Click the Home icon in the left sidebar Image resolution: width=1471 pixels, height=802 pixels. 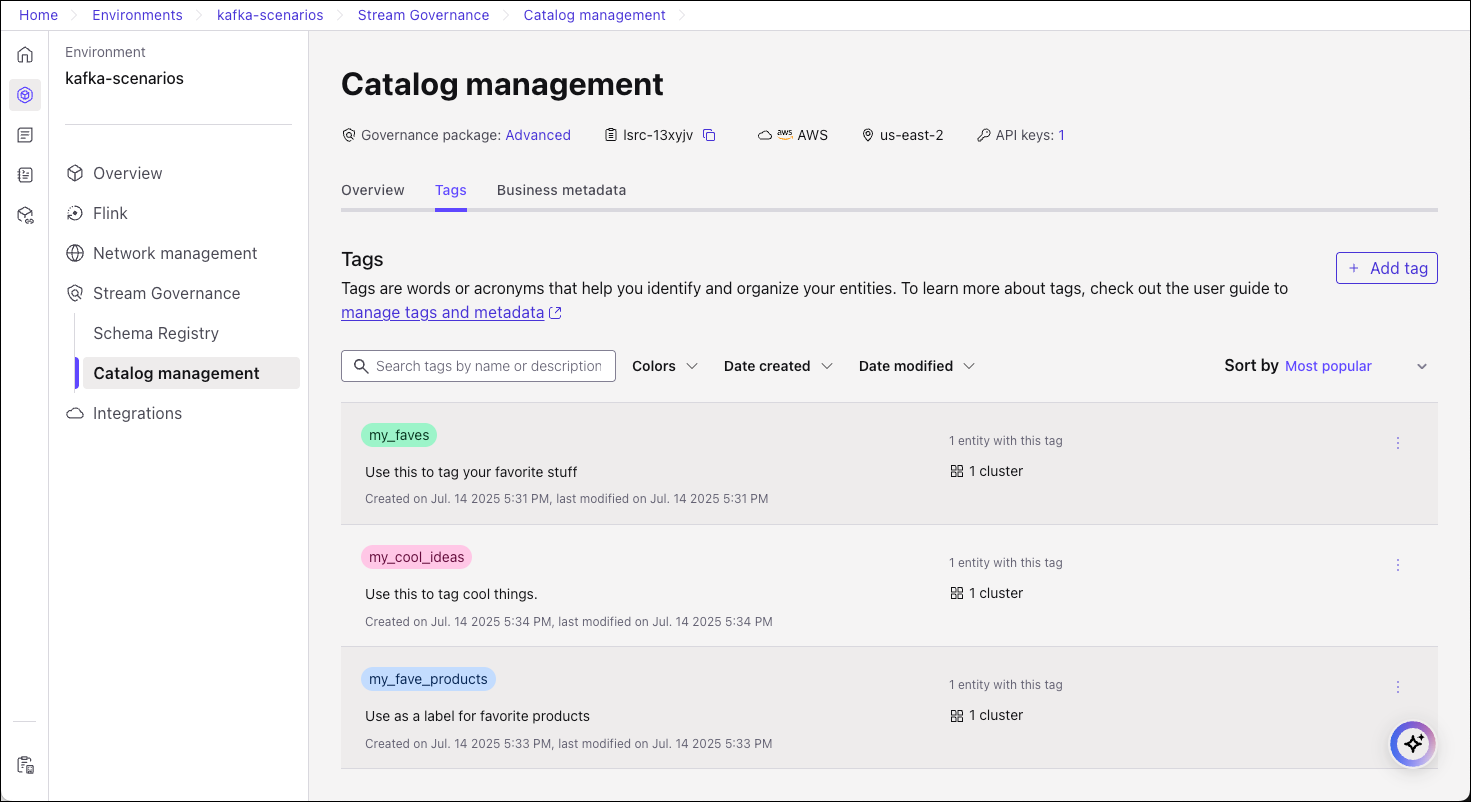(x=24, y=54)
